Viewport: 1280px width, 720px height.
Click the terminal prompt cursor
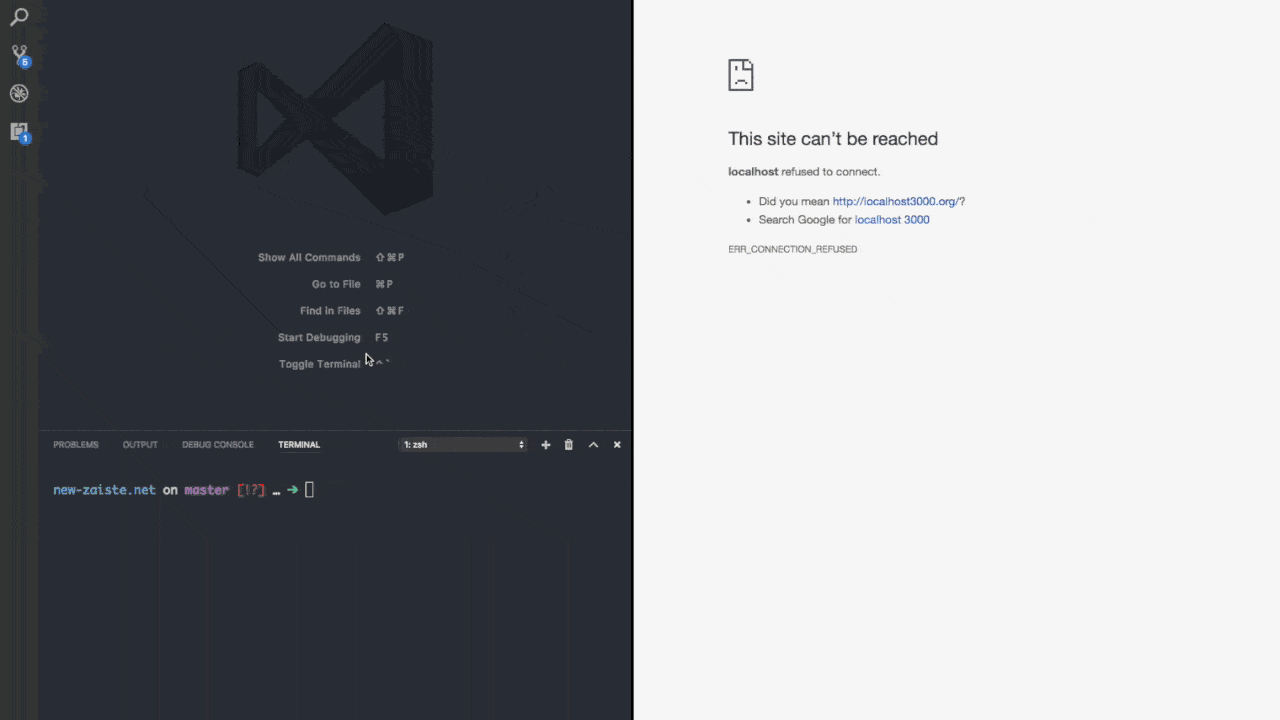(x=310, y=490)
